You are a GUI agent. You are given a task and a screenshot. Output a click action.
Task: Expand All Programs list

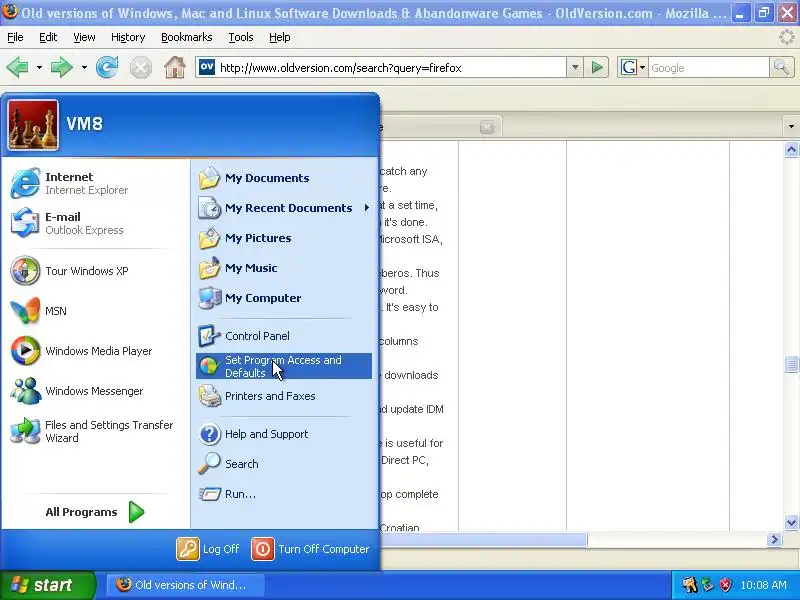[x=95, y=512]
